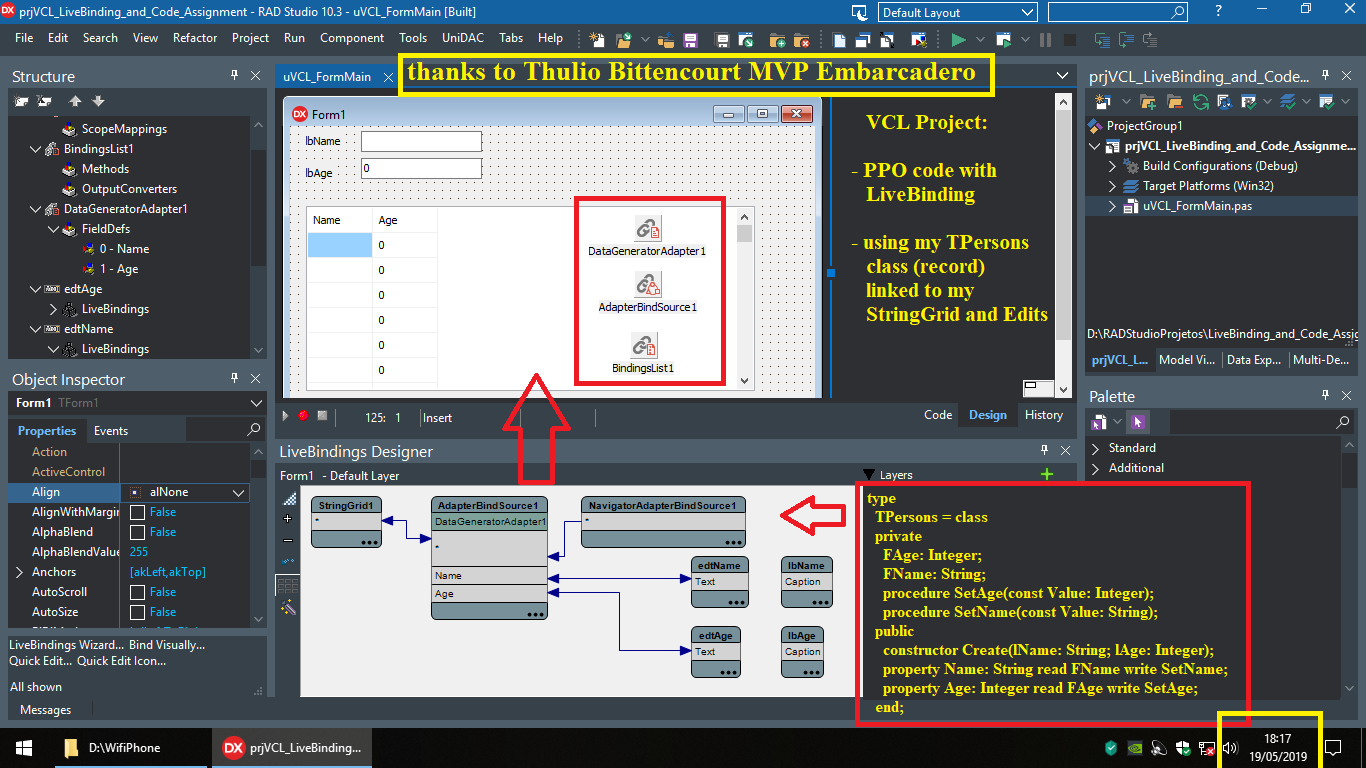1366x768 pixels.
Task: Launch the LiveBindings Wizard wand icon
Action: point(289,607)
